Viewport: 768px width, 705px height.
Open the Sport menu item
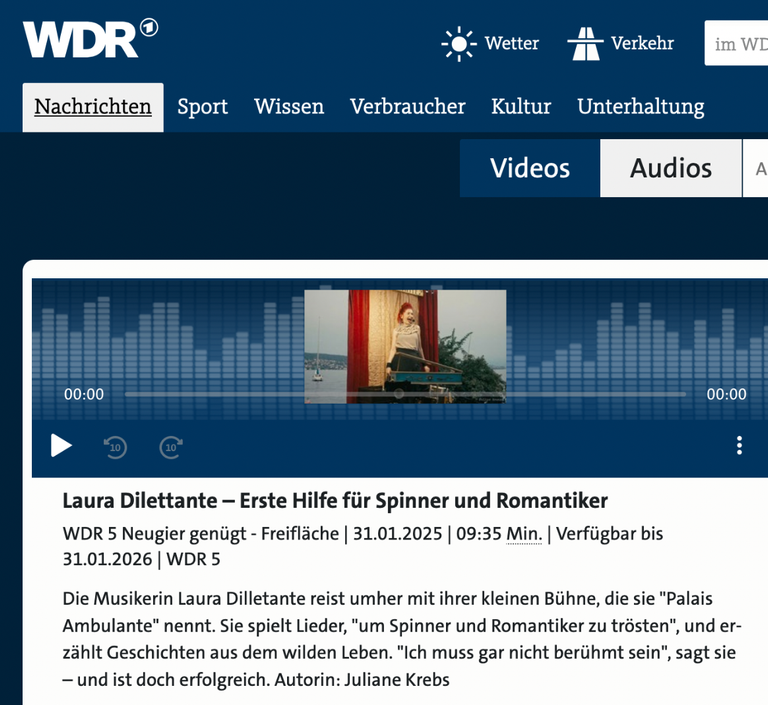click(x=202, y=107)
